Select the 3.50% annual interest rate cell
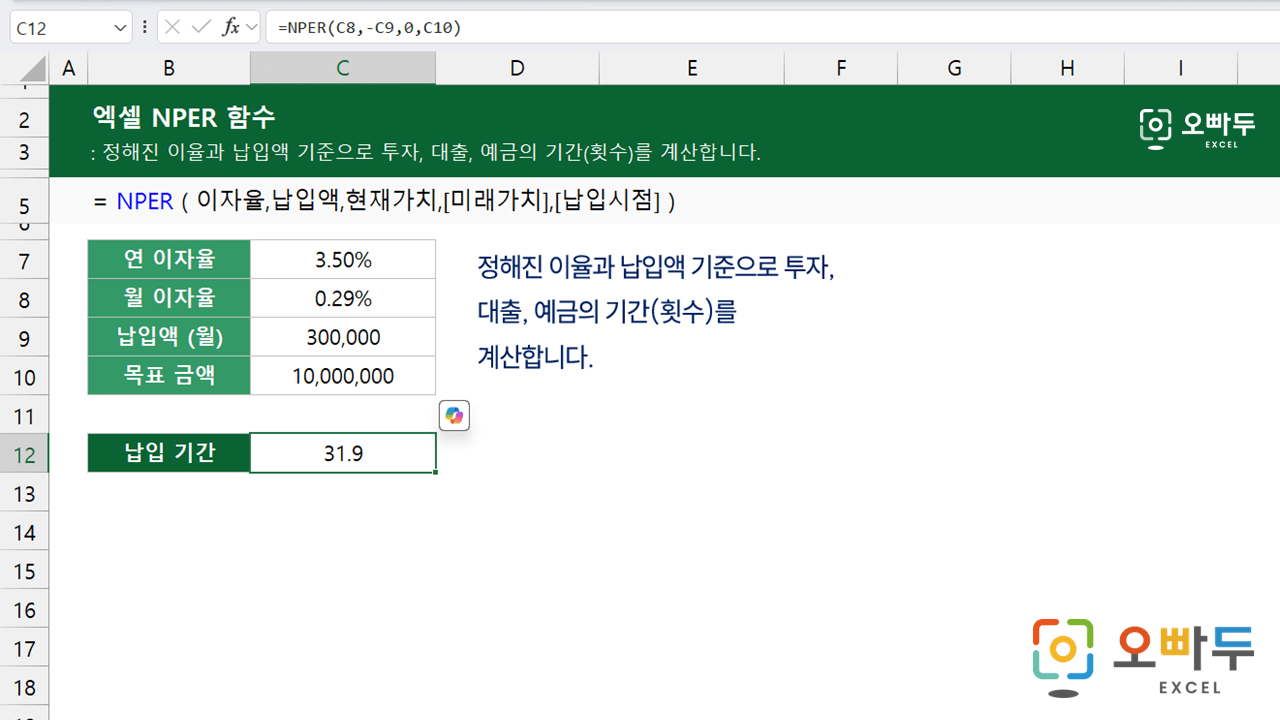The width and height of the screenshot is (1280, 720). coord(342,260)
